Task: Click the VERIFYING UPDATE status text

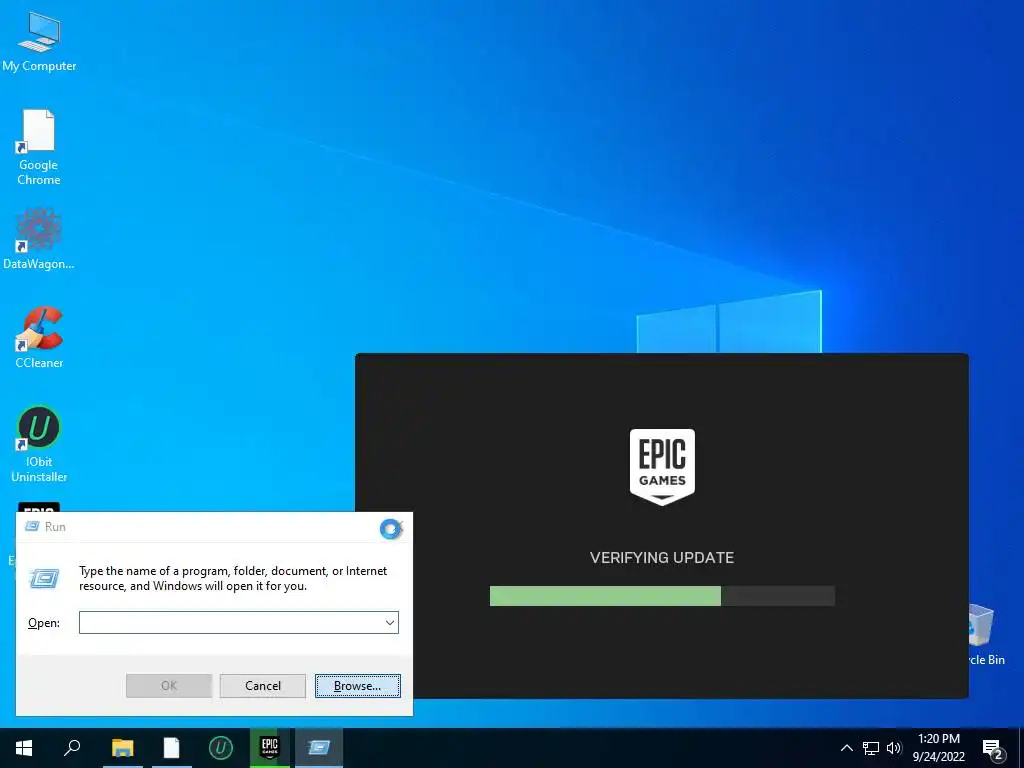Action: click(x=662, y=558)
